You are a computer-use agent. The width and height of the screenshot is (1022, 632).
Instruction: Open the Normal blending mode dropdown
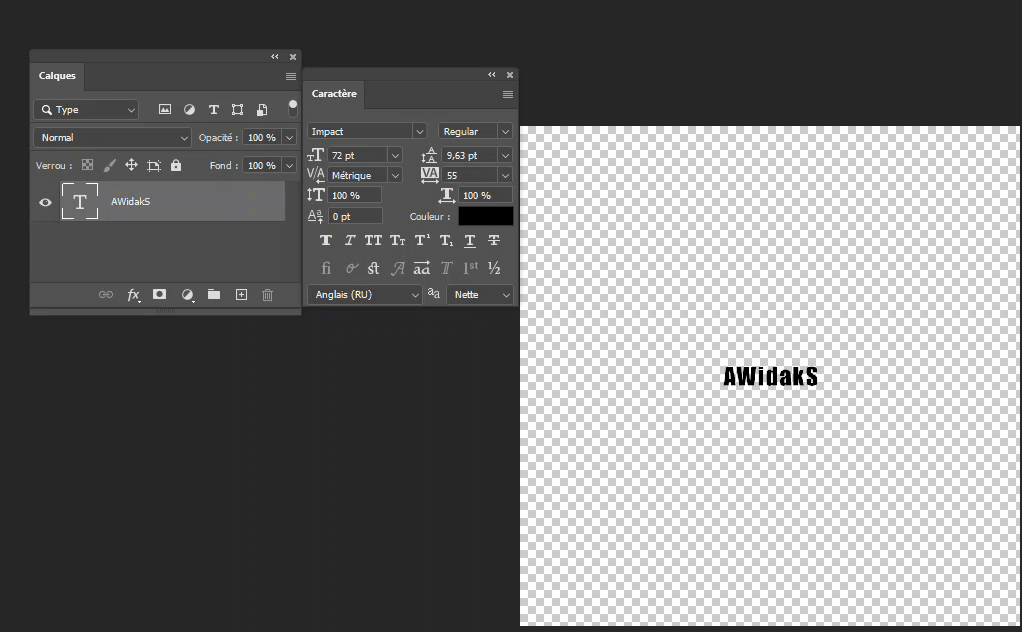[112, 138]
